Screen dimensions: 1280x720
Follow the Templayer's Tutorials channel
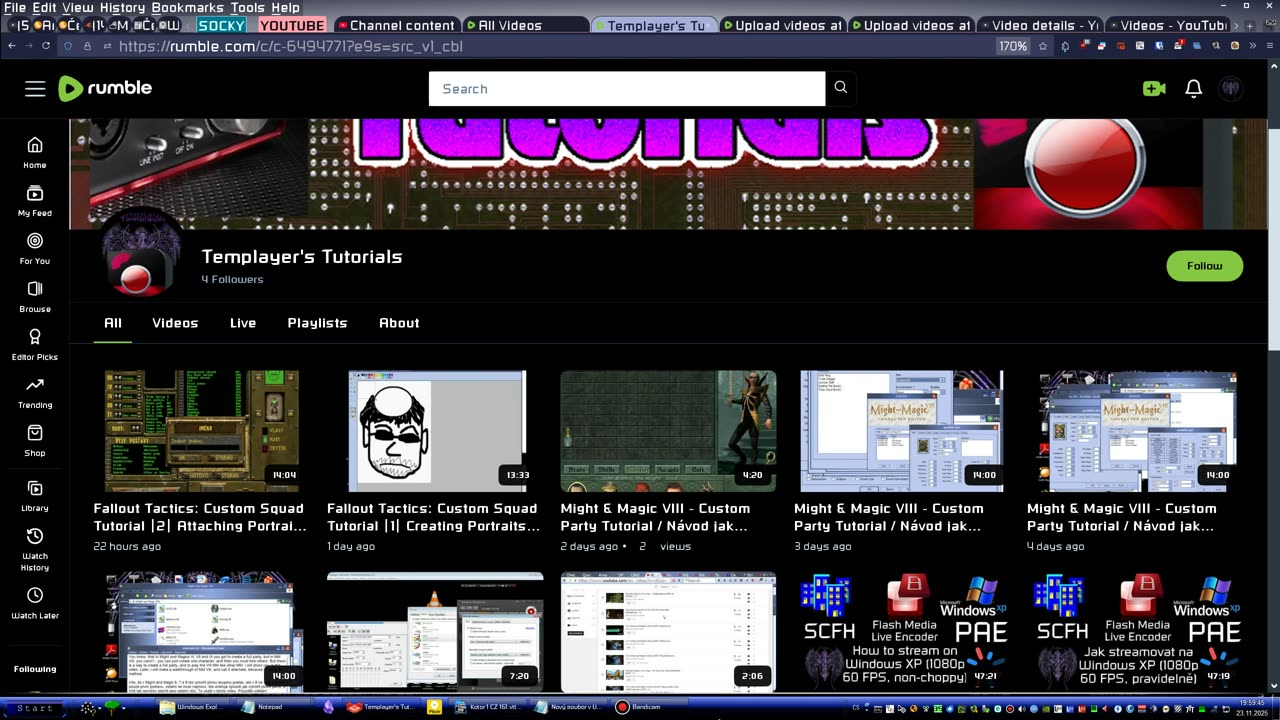pyautogui.click(x=1205, y=266)
